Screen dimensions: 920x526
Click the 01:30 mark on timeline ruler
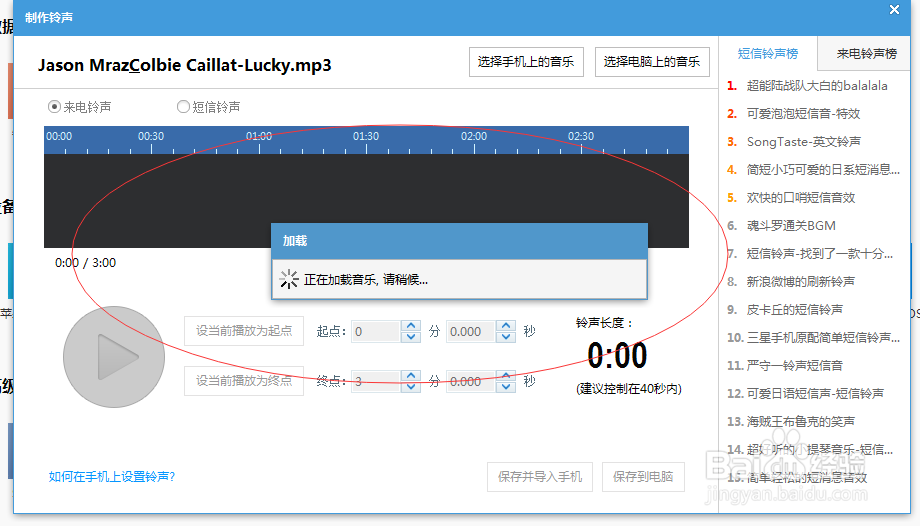pyautogui.click(x=366, y=136)
